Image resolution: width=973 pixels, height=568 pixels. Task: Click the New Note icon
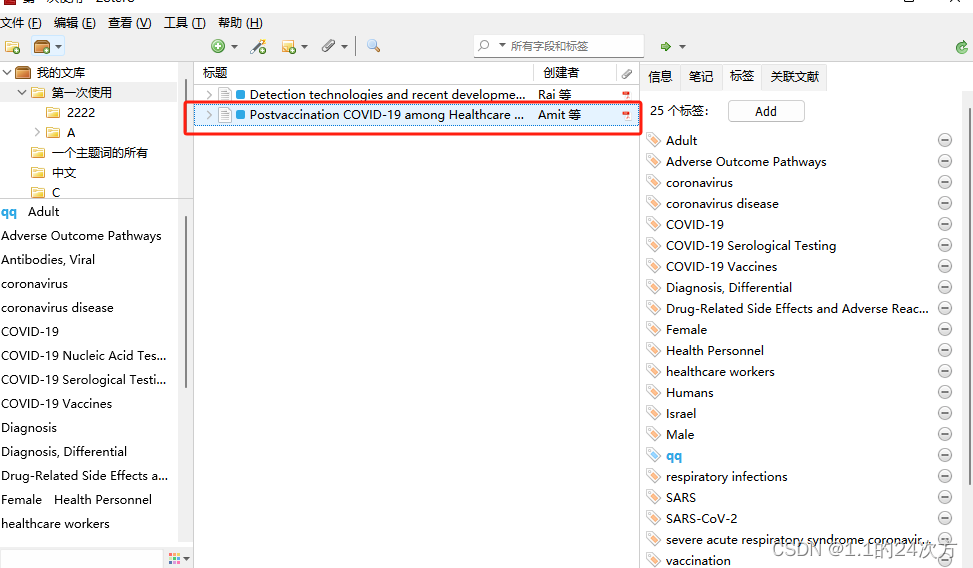click(x=289, y=47)
